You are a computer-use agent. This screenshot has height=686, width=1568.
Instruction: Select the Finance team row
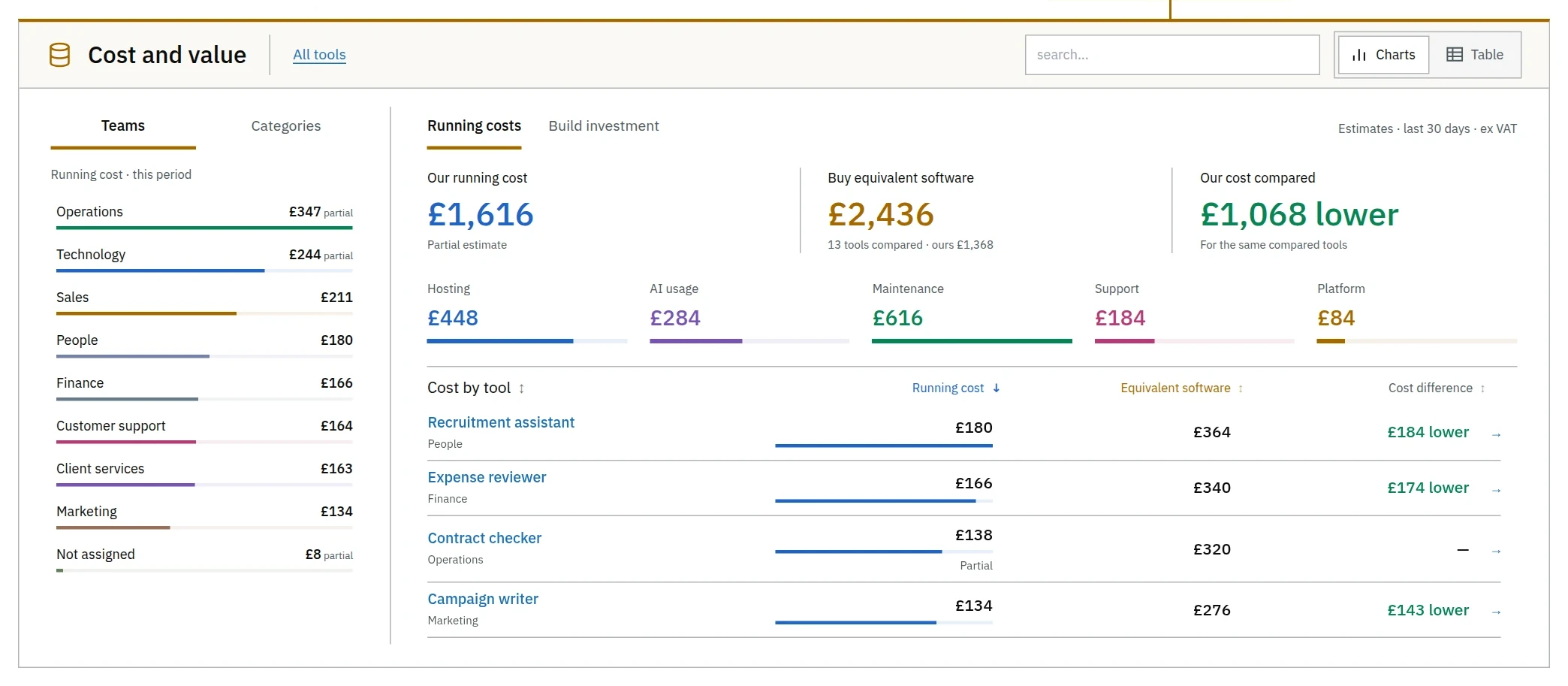204,387
